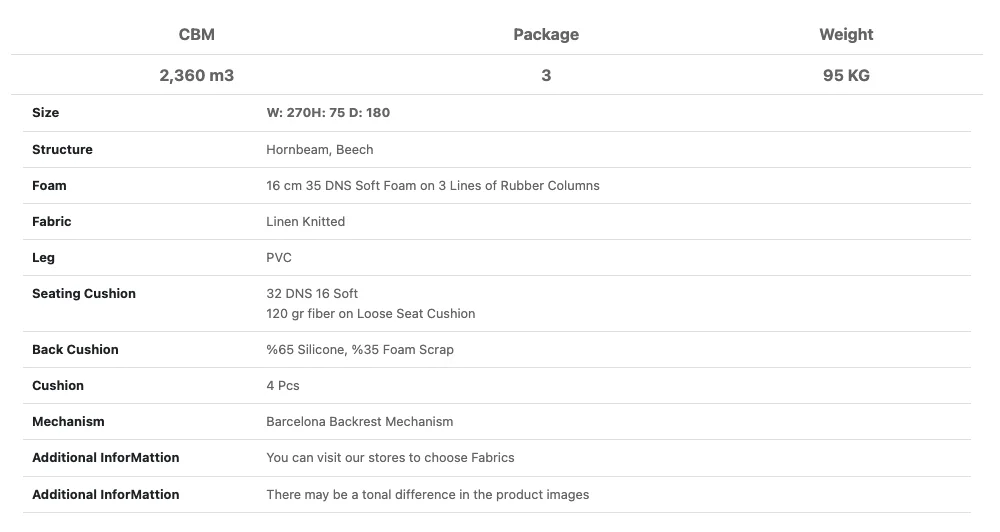Click the Hornbeam, Beech structure value
The height and width of the screenshot is (532, 1000).
320,149
